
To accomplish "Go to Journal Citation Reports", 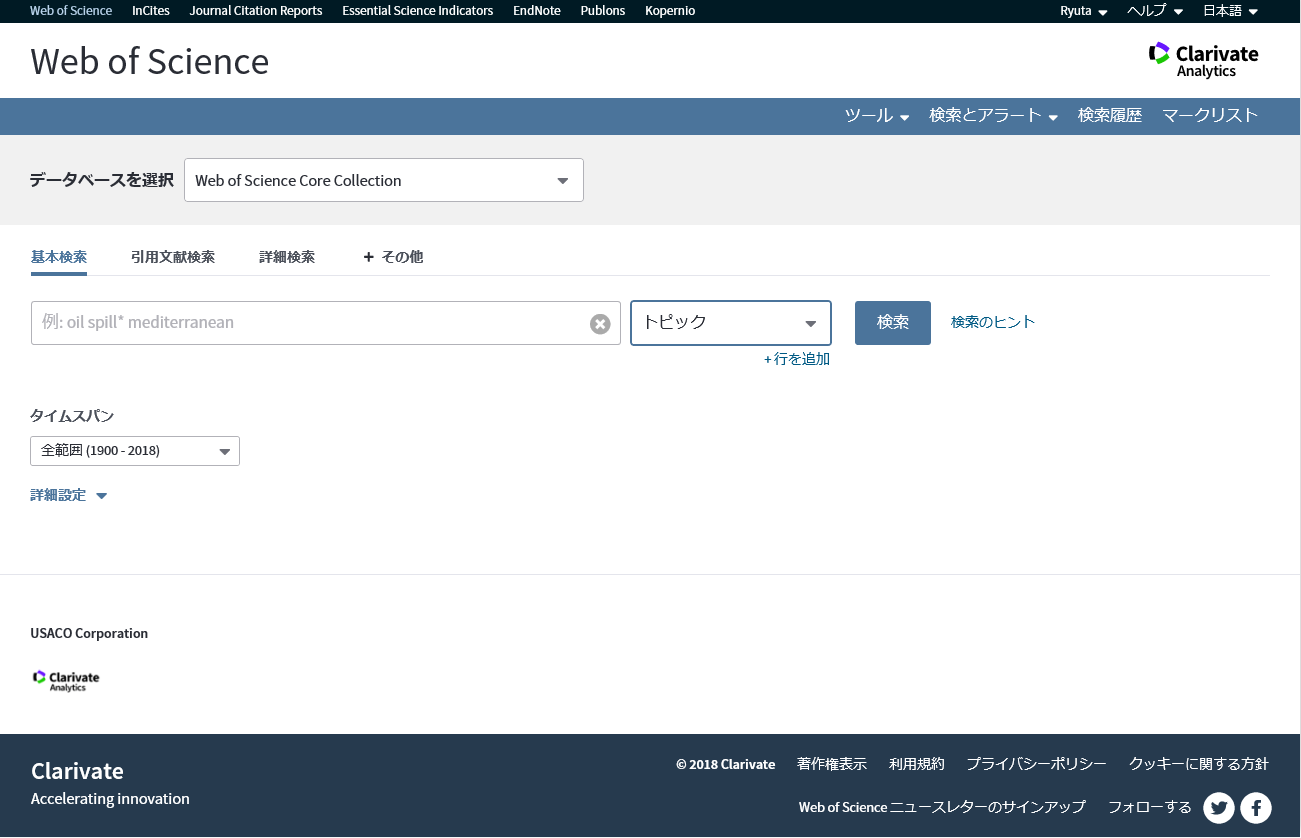I will [x=256, y=11].
